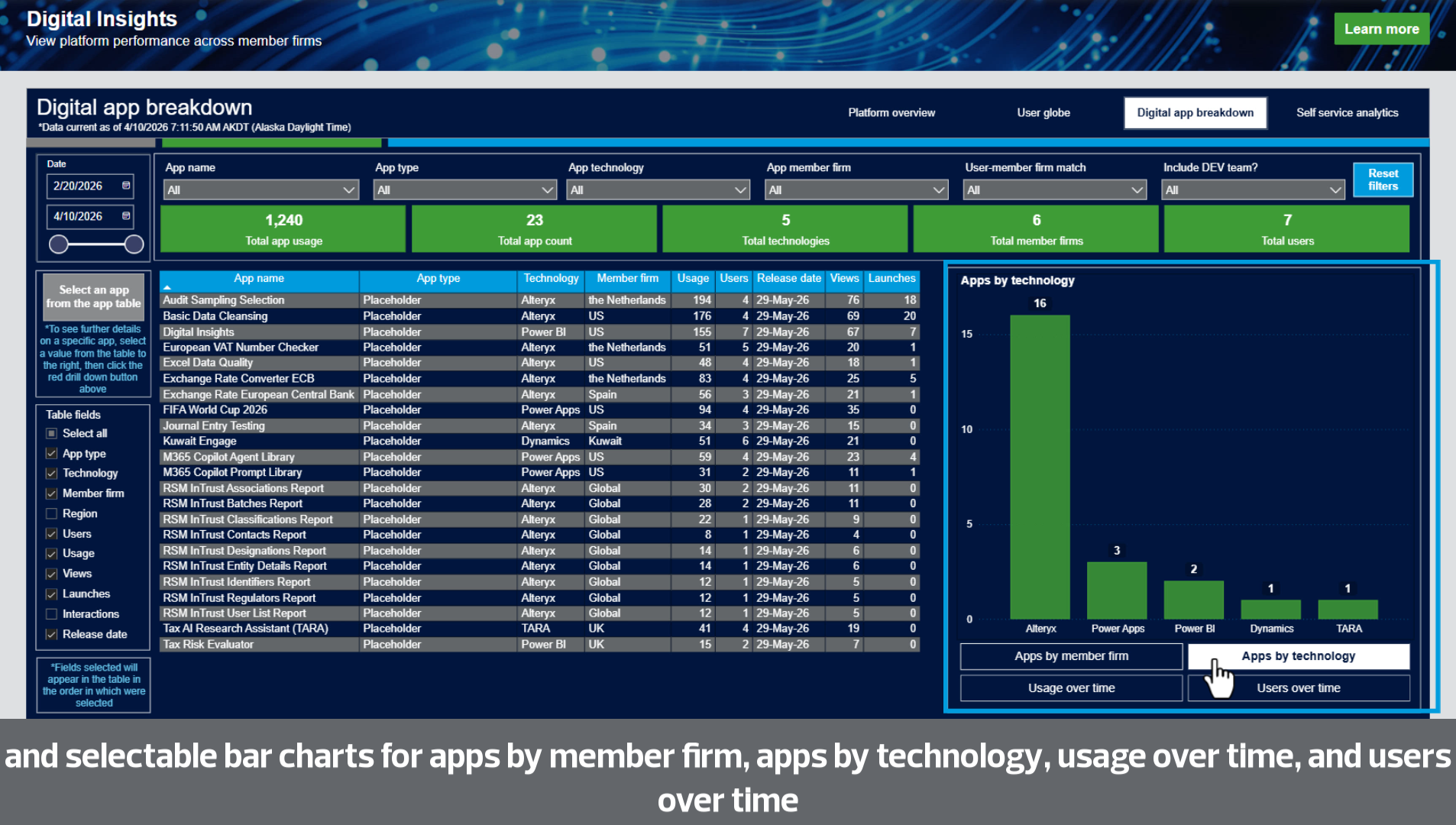Click the date range slider right handle
Image resolution: width=1456 pixels, height=825 pixels.
(134, 244)
